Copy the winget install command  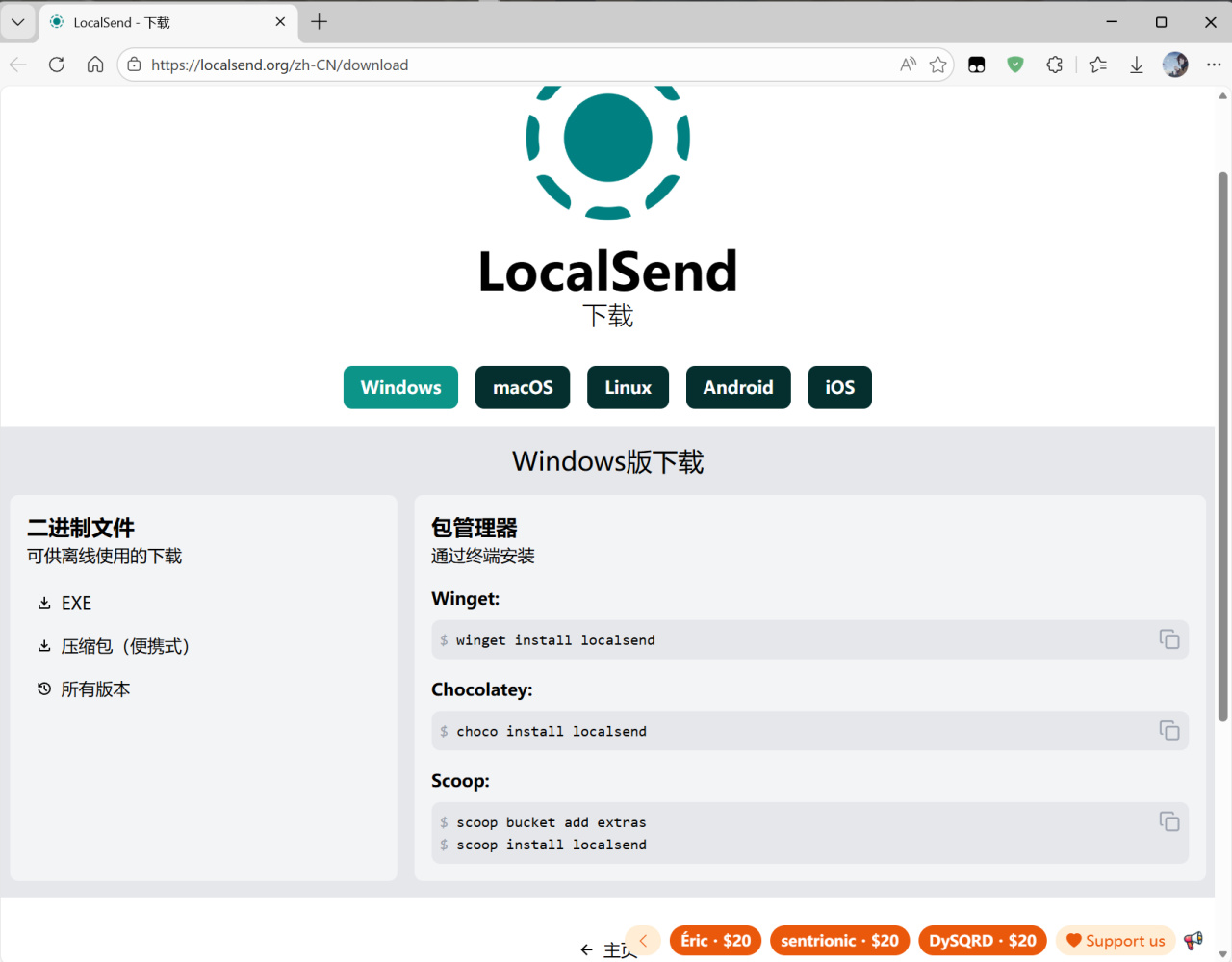tap(1169, 639)
